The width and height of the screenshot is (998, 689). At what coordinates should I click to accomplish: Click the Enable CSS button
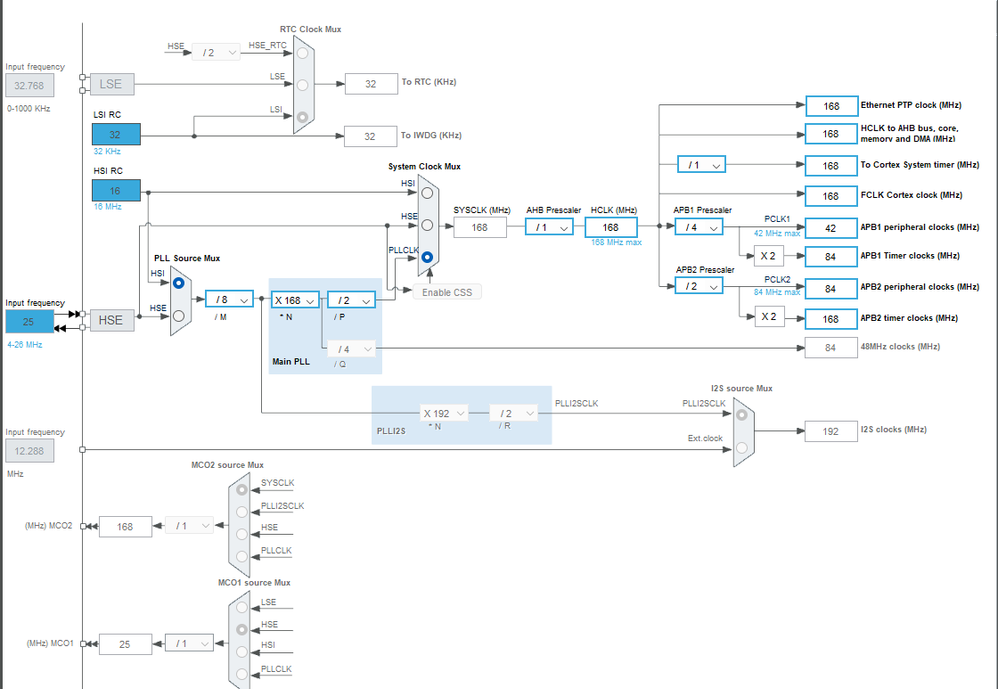(x=447, y=292)
